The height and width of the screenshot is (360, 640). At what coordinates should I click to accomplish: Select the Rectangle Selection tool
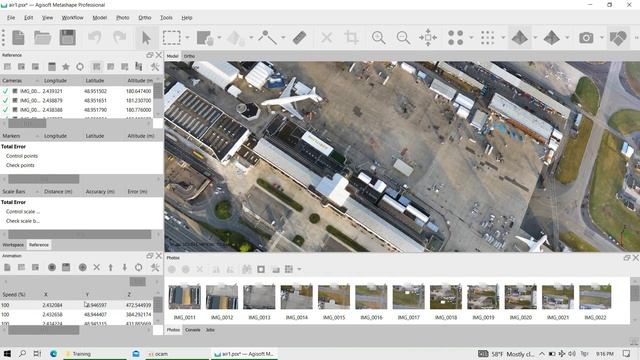point(171,38)
